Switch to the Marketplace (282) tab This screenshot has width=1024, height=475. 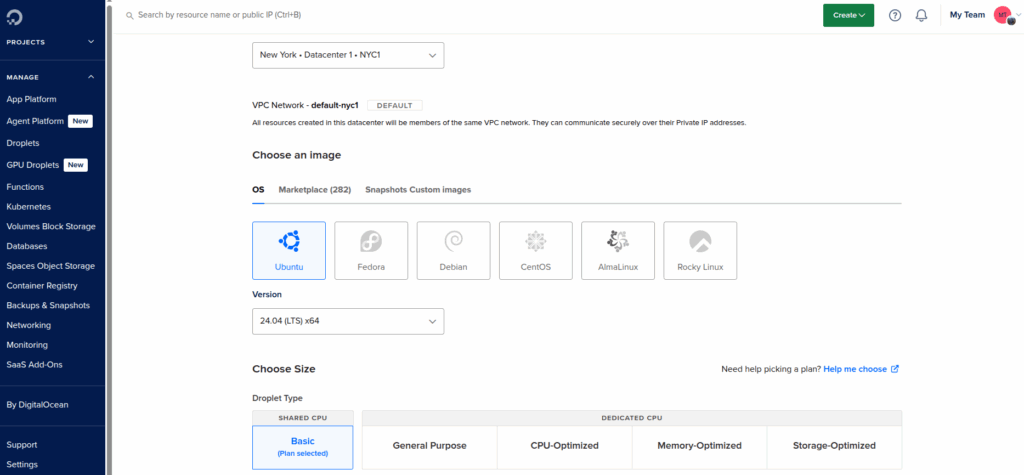(315, 189)
